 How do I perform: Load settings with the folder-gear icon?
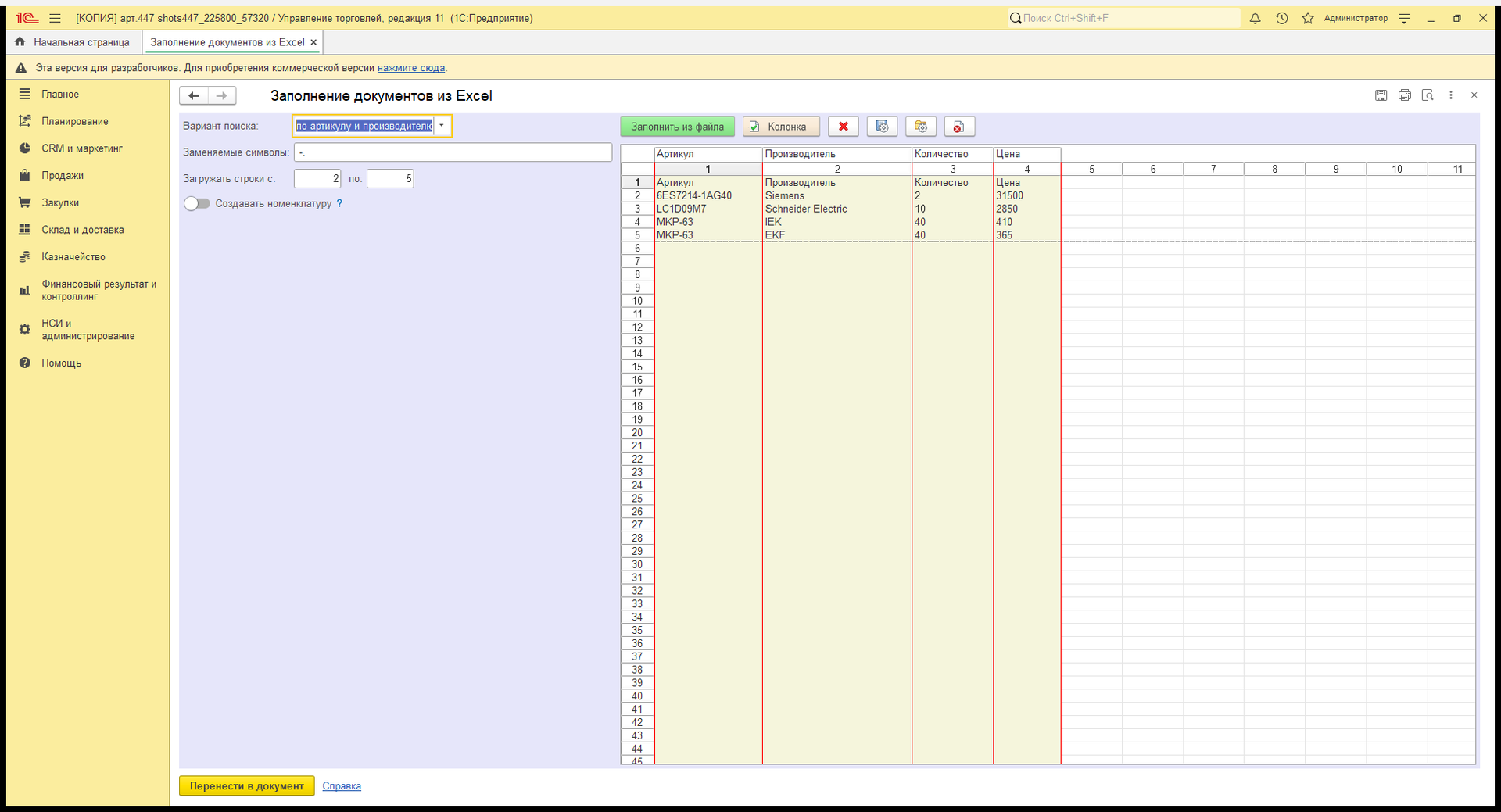(x=921, y=127)
